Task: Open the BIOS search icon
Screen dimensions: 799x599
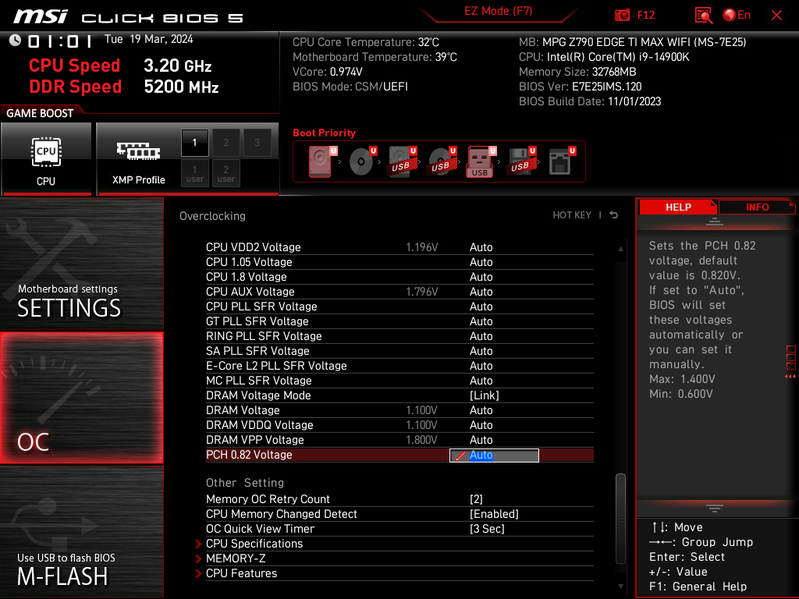Action: [x=703, y=15]
